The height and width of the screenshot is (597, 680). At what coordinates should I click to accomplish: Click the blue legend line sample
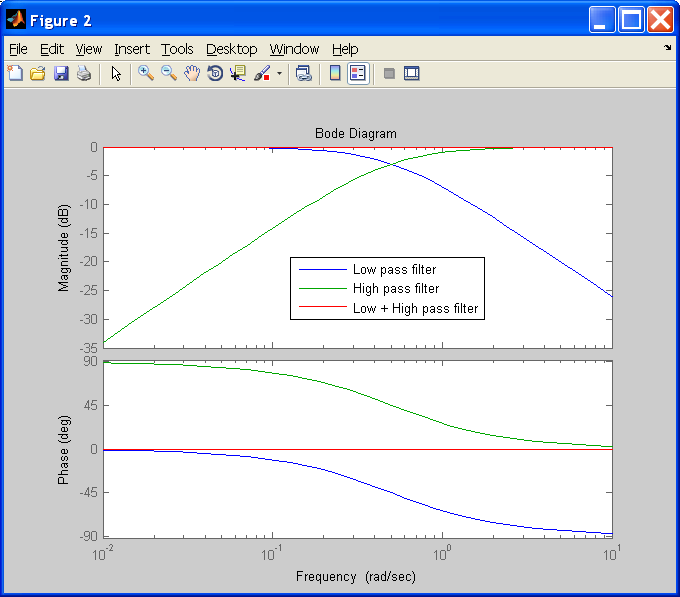(323, 270)
